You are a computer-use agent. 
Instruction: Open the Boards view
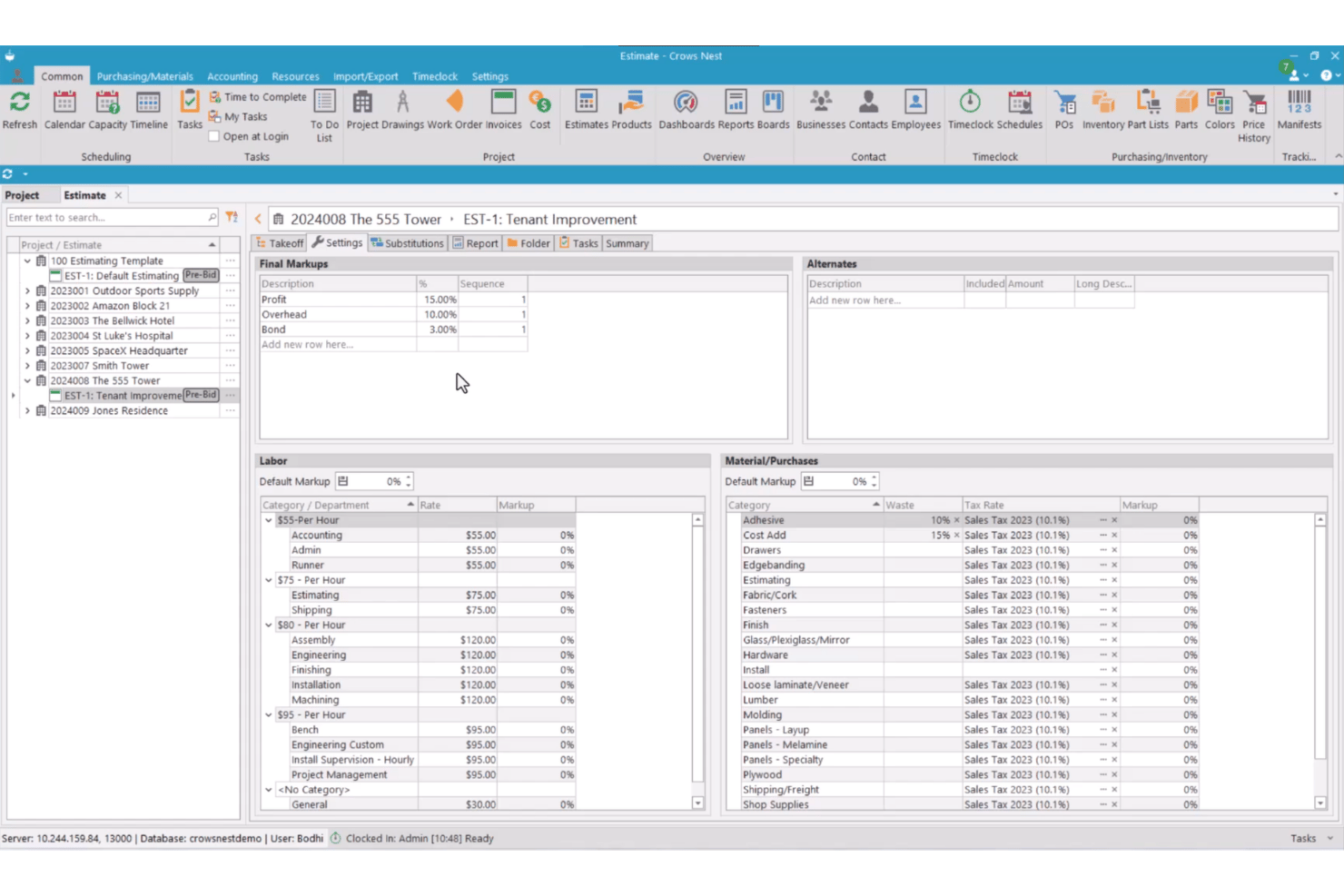pos(773,110)
